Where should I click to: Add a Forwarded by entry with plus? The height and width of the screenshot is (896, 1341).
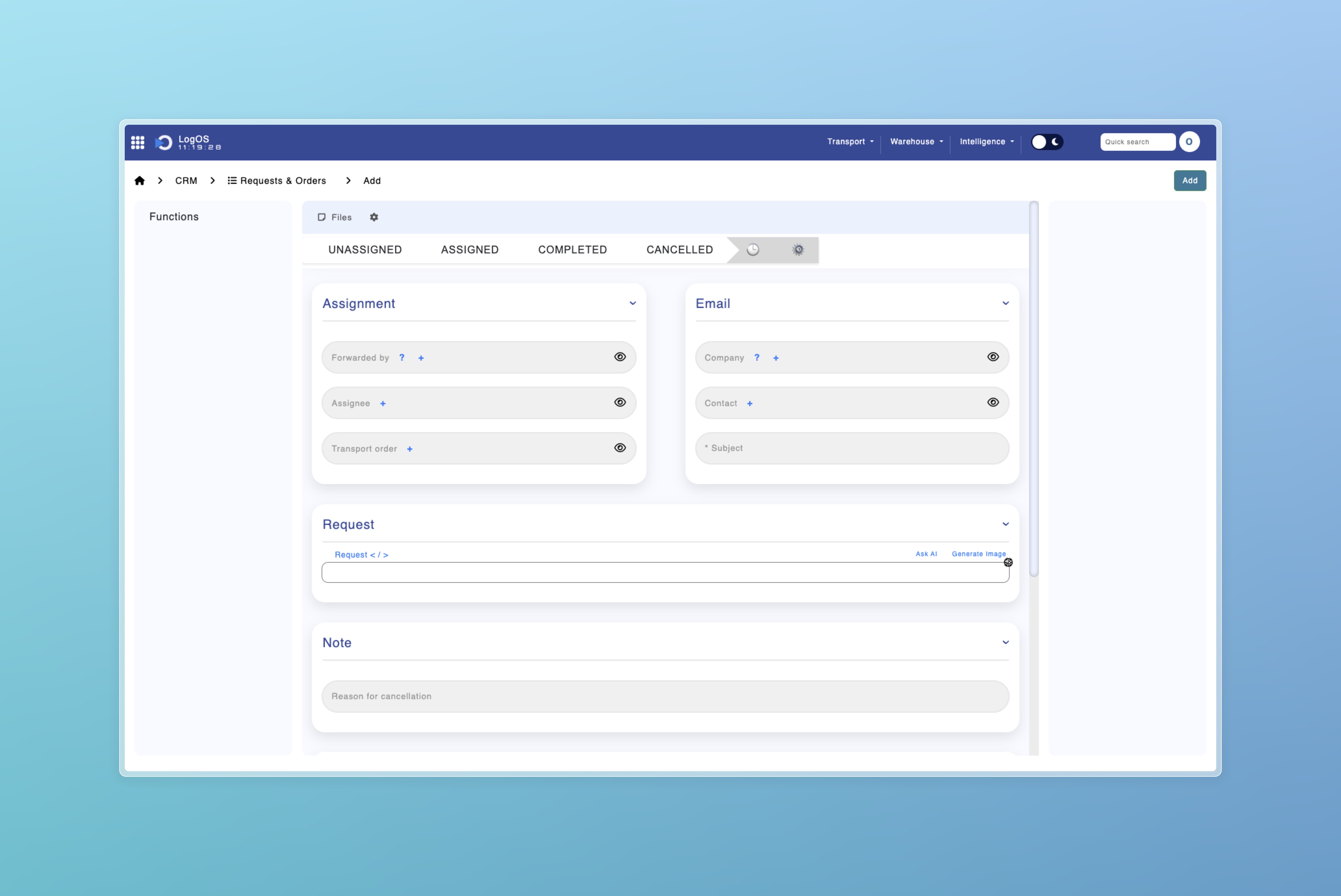tap(421, 358)
